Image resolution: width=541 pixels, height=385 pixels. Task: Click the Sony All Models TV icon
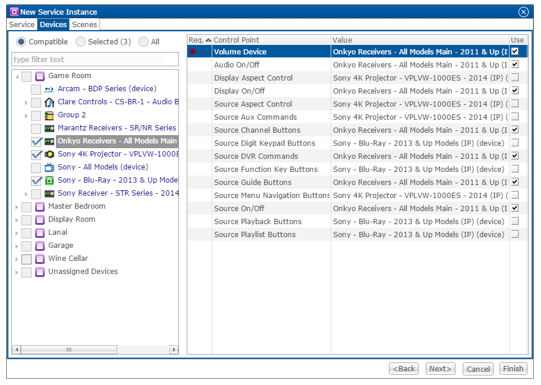49,167
